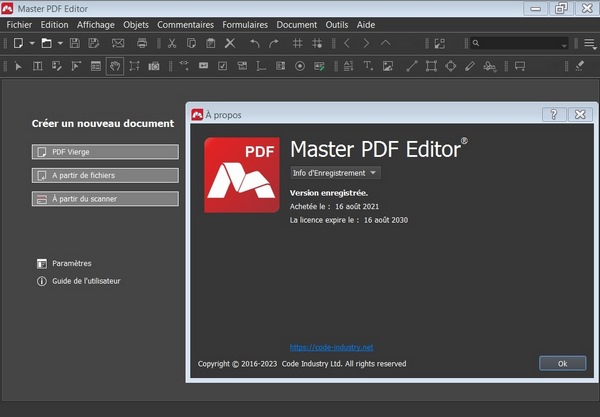The height and width of the screenshot is (417, 600).
Task: Open the Document menu
Action: tap(297, 25)
